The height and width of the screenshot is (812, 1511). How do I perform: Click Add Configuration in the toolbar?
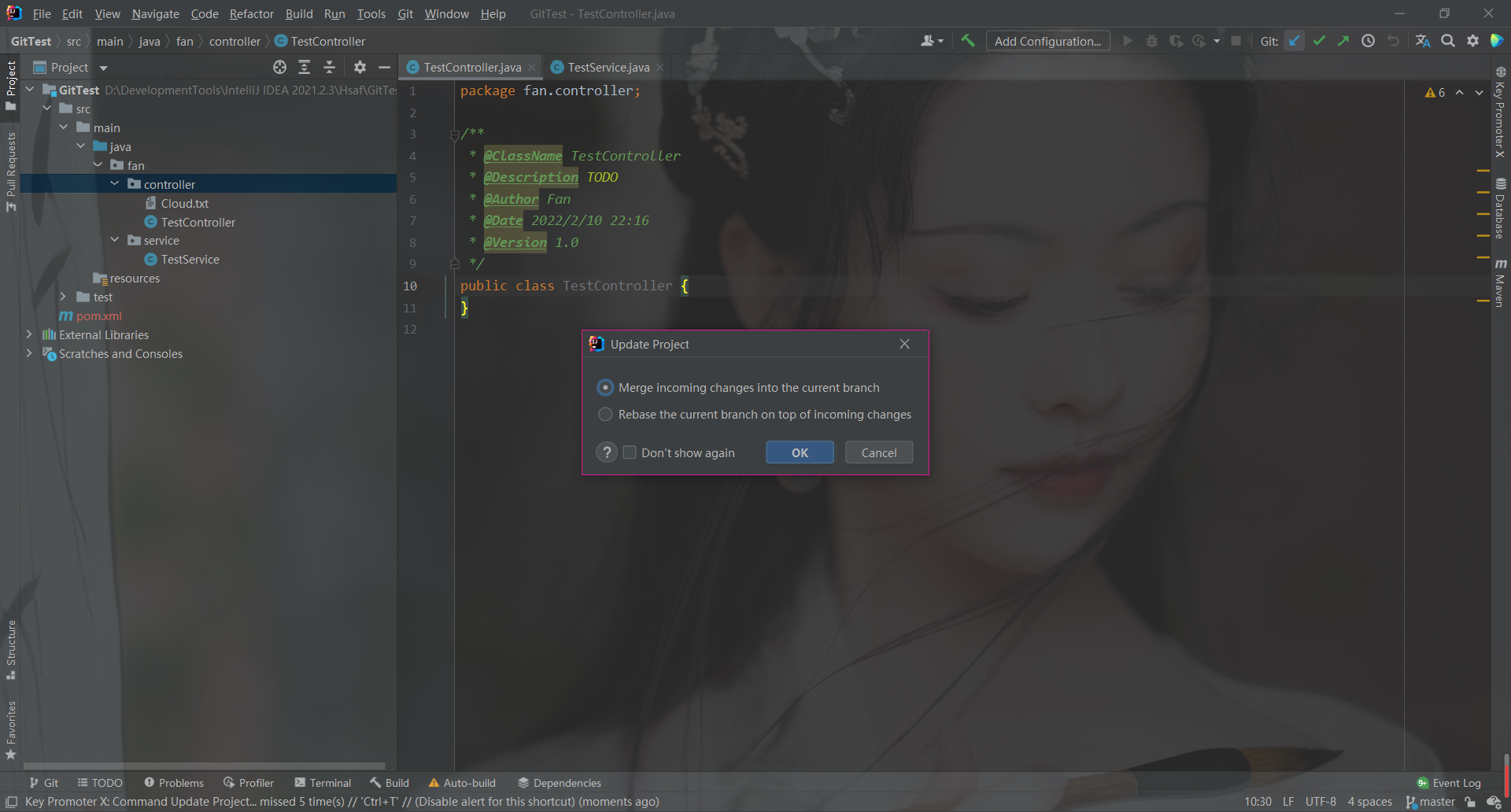(1047, 40)
